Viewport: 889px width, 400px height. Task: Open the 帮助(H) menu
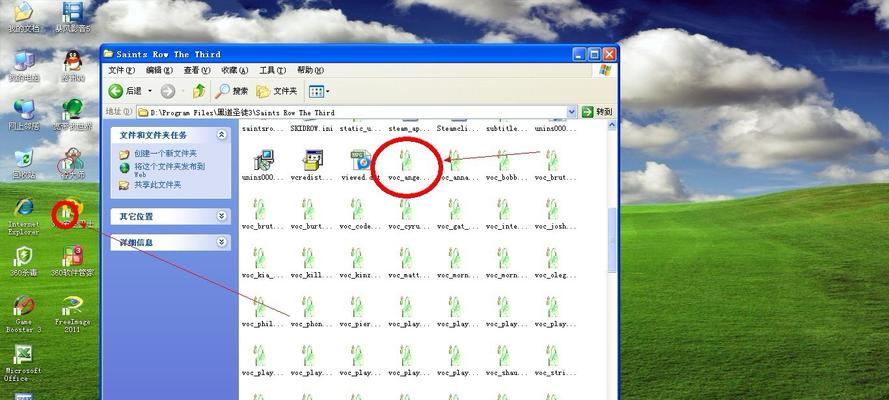pyautogui.click(x=310, y=70)
